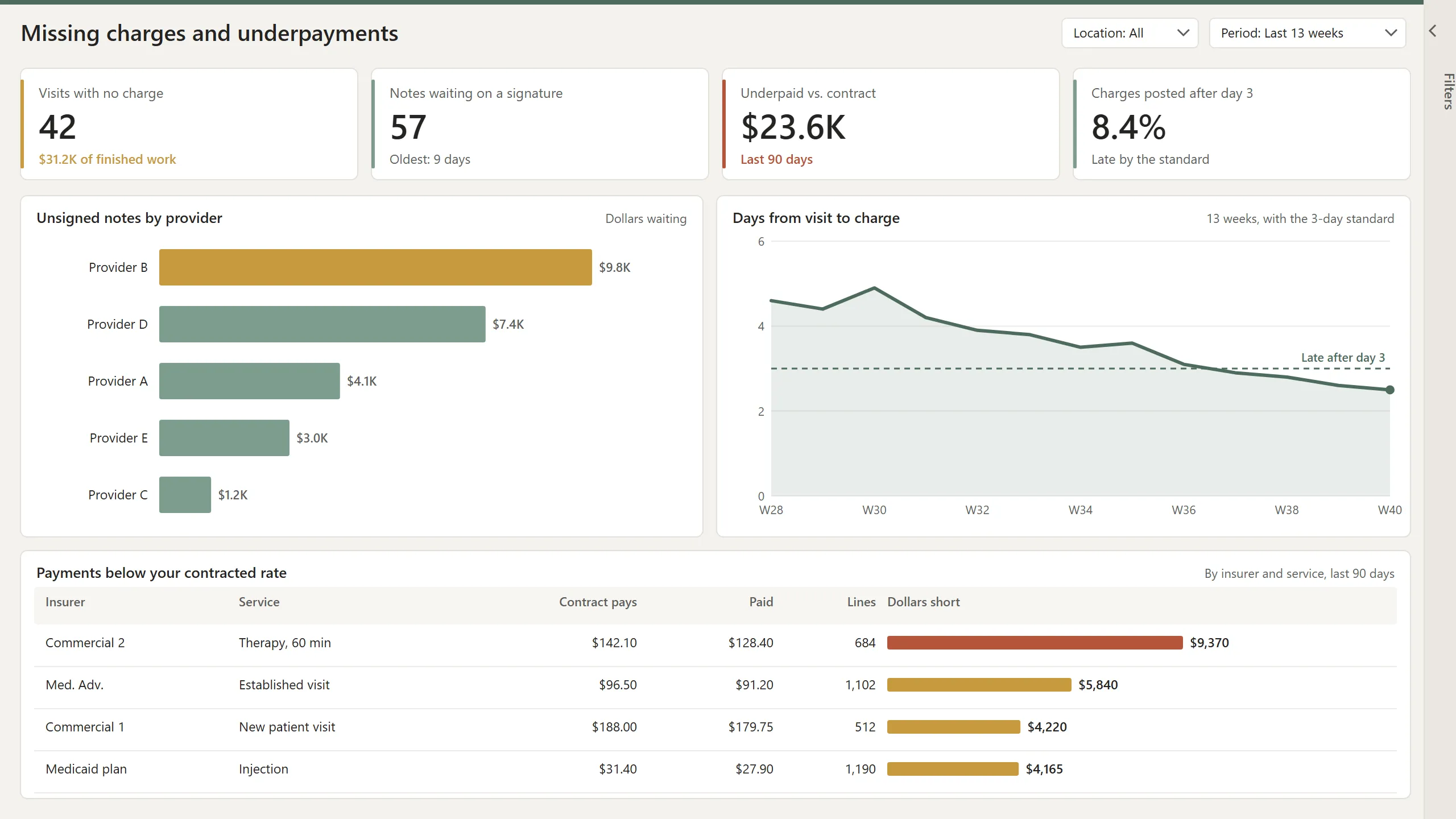
Task: Click the $27.90 paid value
Action: [x=754, y=769]
